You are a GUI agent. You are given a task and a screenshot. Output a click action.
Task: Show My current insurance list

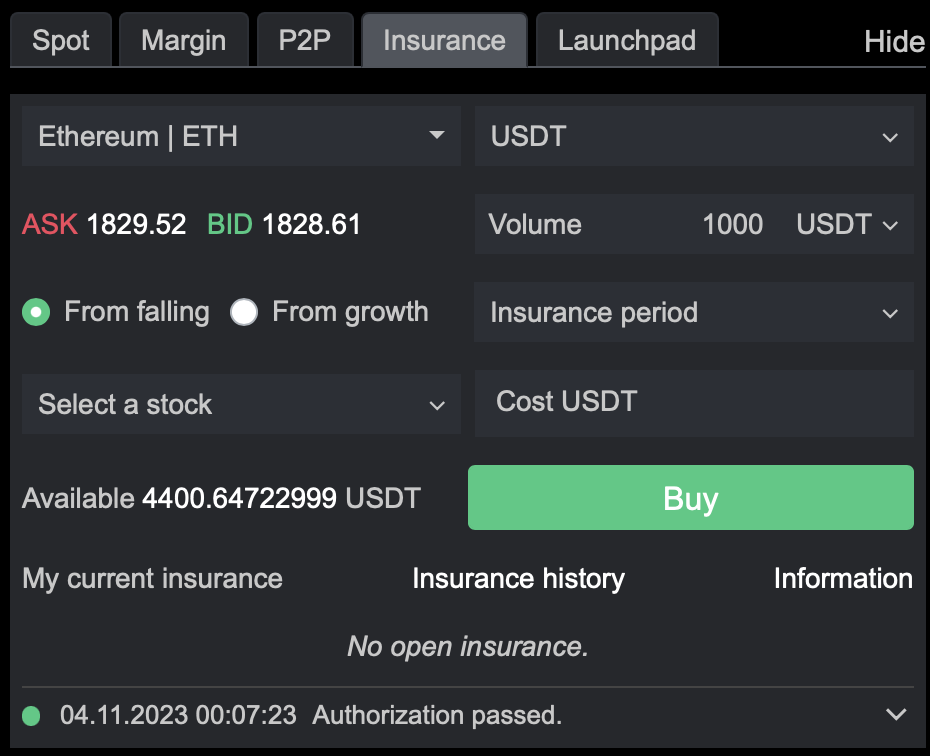152,579
